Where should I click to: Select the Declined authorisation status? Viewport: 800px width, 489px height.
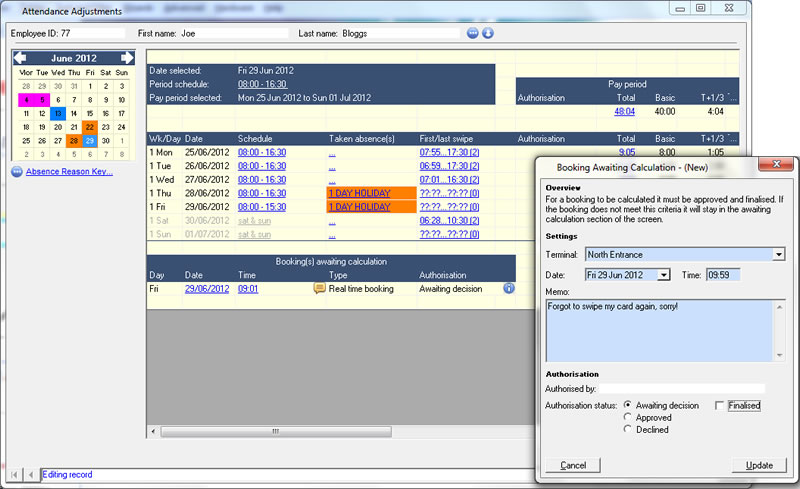tap(628, 430)
